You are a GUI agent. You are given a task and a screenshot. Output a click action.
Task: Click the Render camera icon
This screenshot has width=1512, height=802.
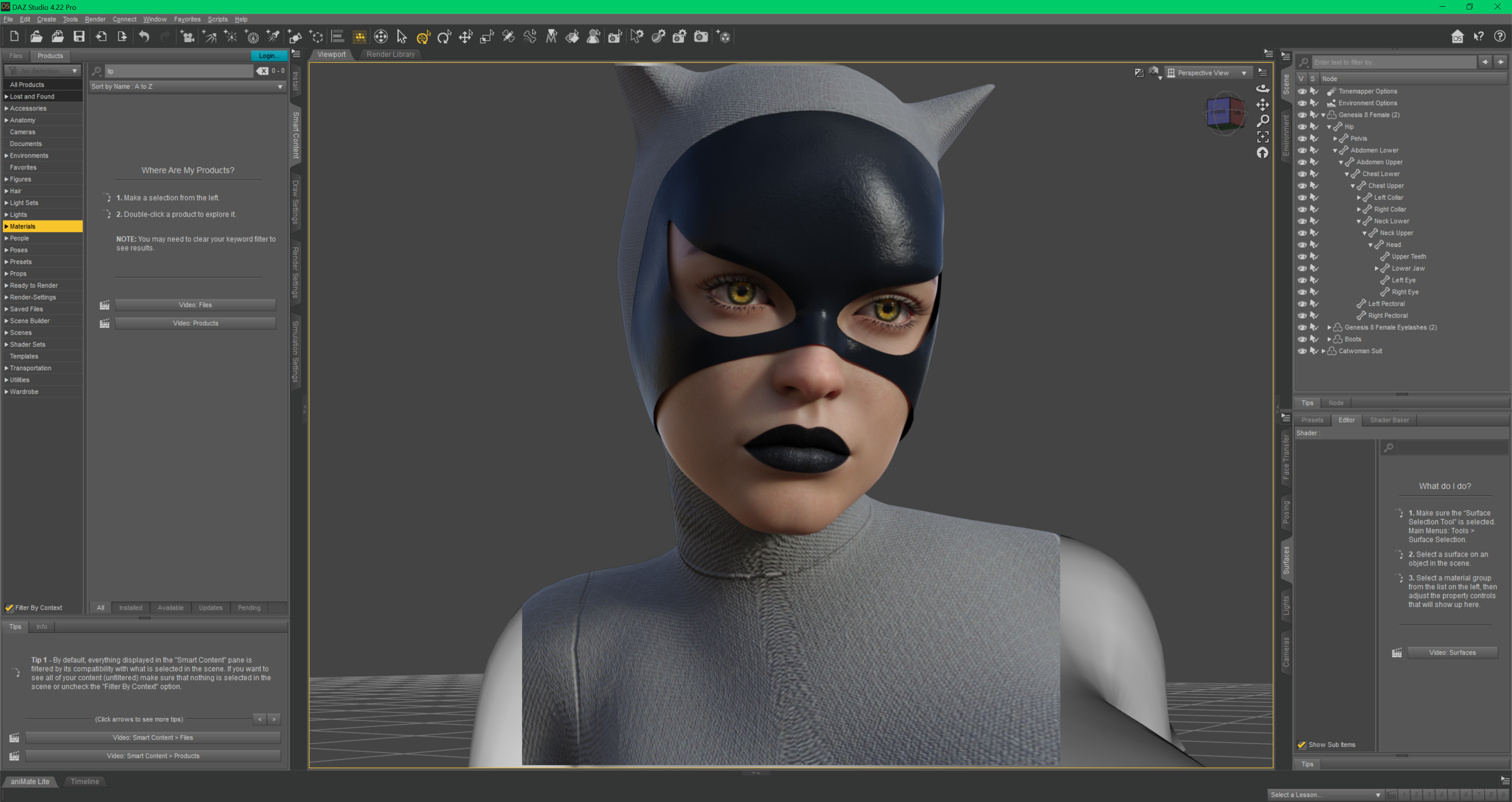tap(701, 37)
